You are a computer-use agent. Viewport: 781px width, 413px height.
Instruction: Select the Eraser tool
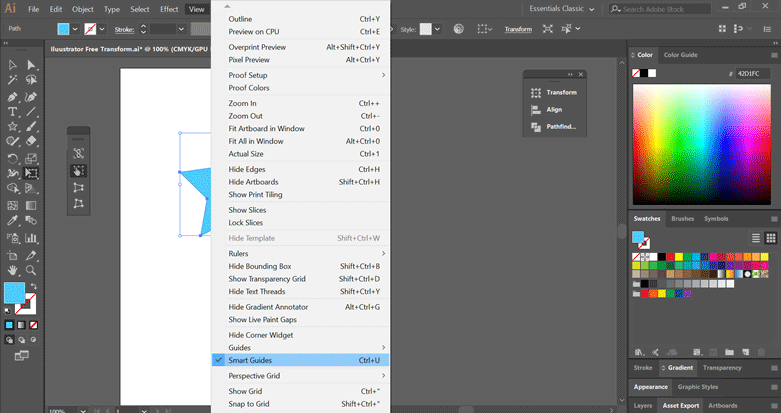(x=31, y=141)
